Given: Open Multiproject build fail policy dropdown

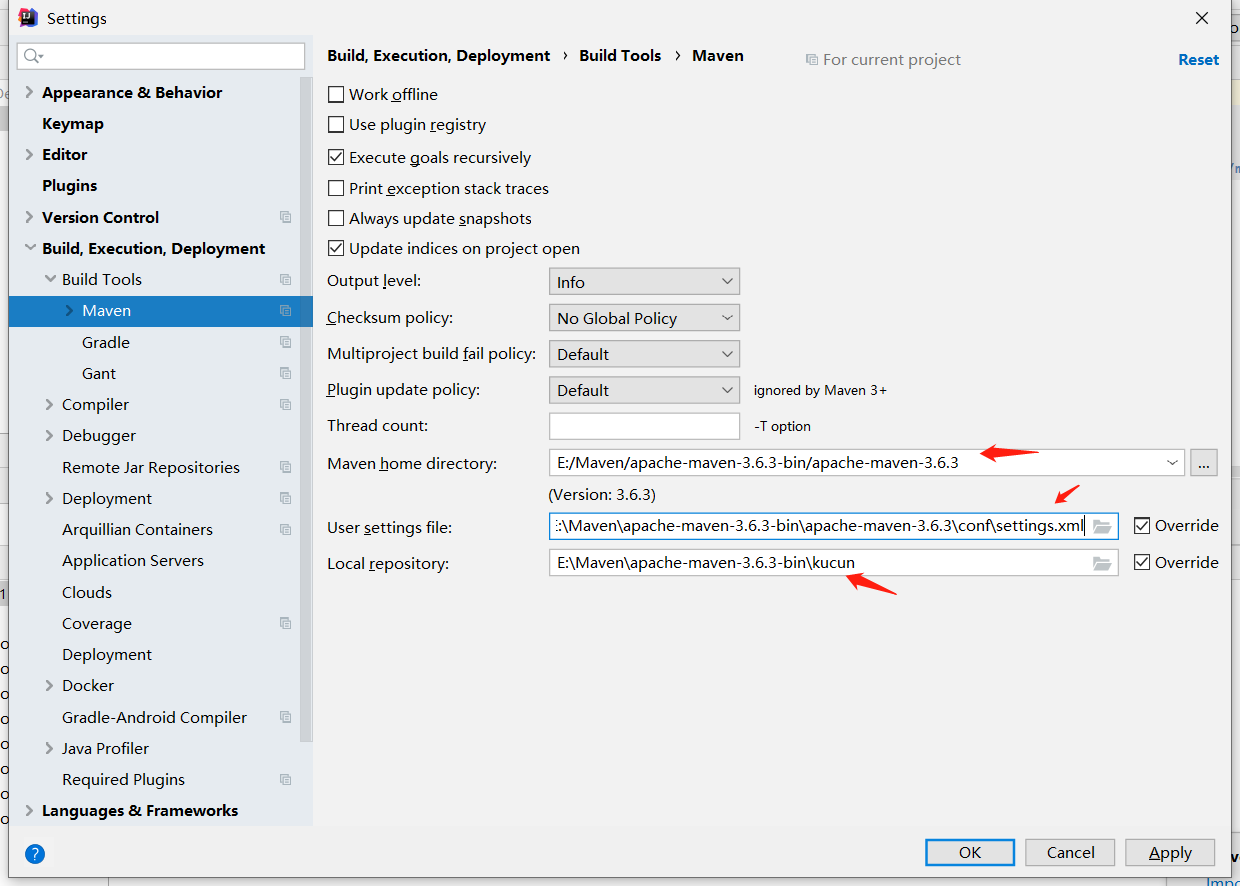Looking at the screenshot, I should tap(644, 354).
